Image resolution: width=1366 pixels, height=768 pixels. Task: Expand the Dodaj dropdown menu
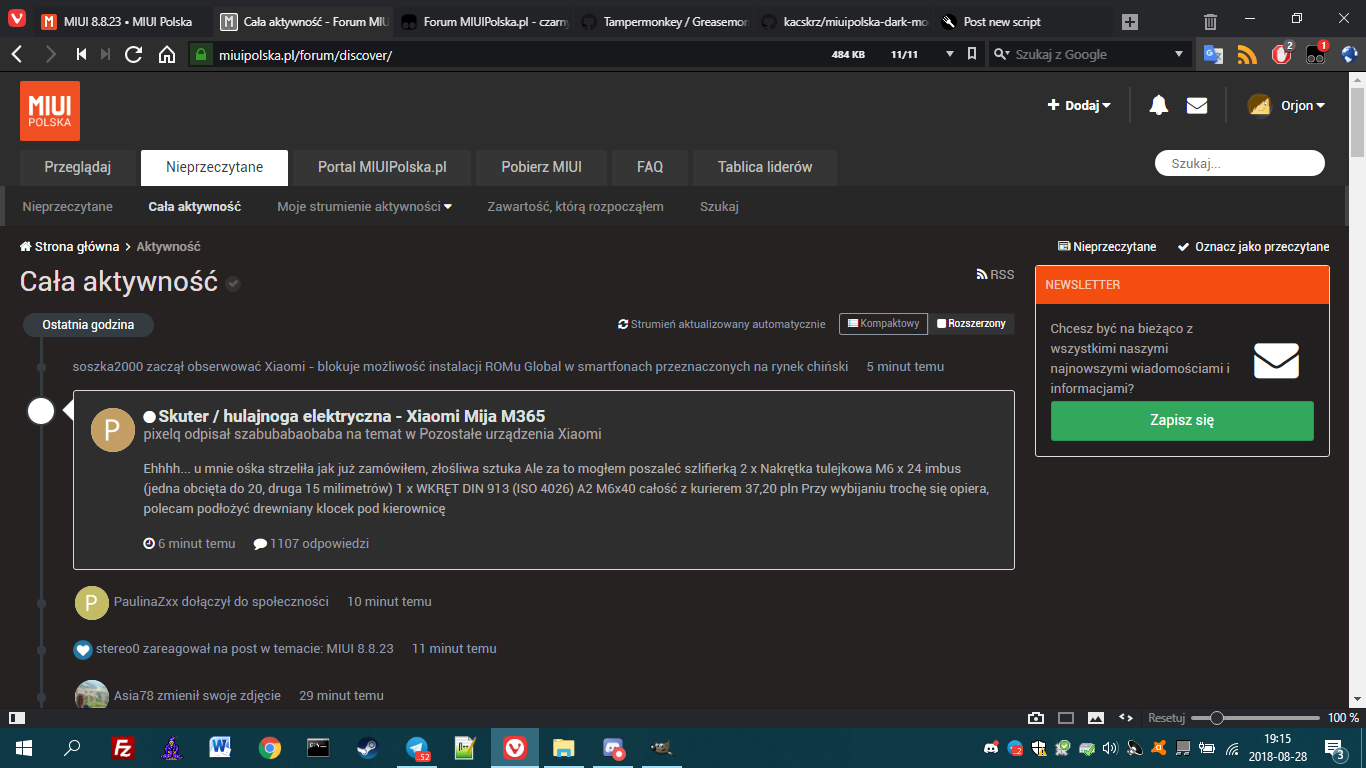[x=1079, y=105]
